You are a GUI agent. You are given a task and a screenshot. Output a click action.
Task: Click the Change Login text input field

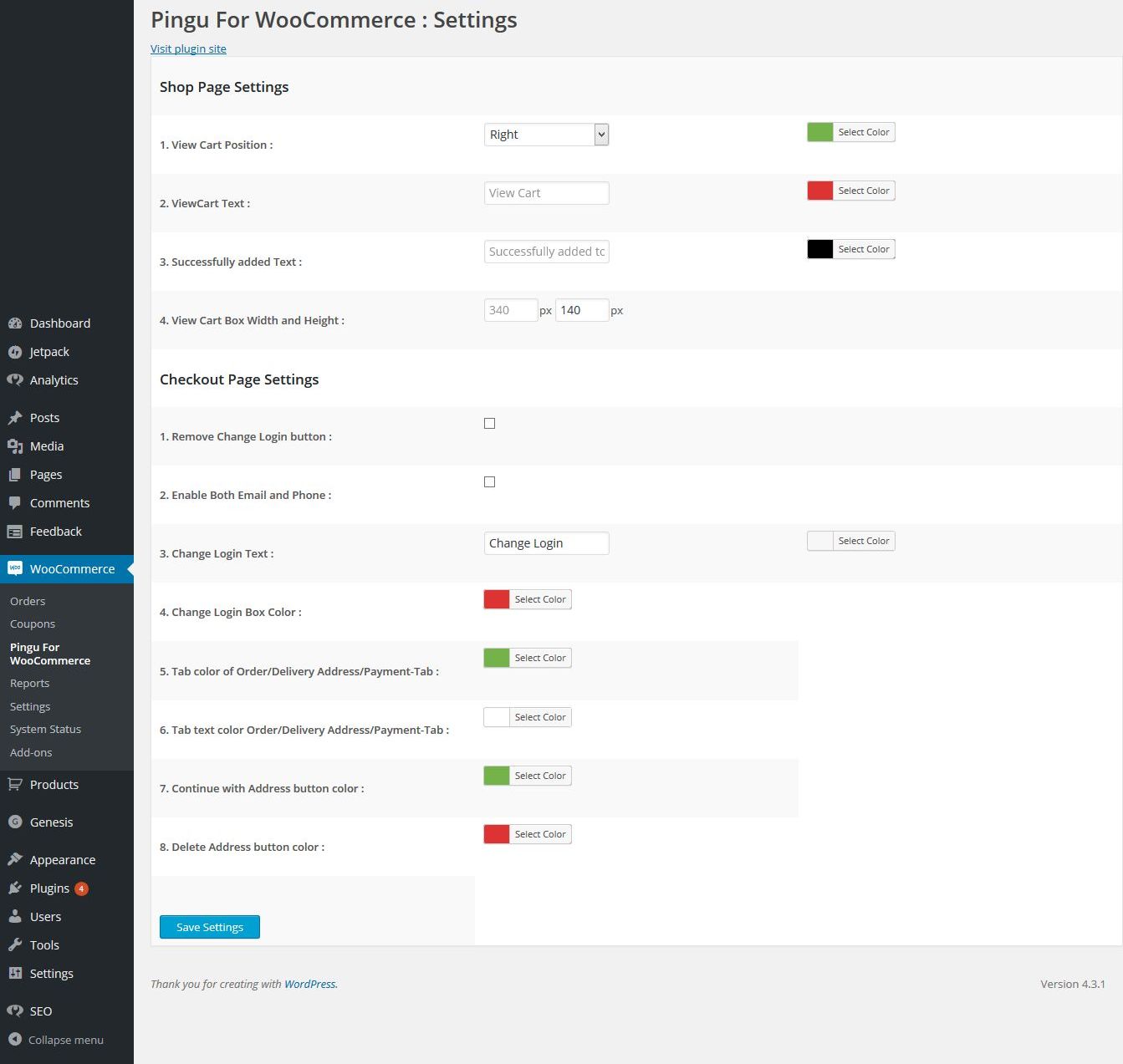pyautogui.click(x=547, y=543)
